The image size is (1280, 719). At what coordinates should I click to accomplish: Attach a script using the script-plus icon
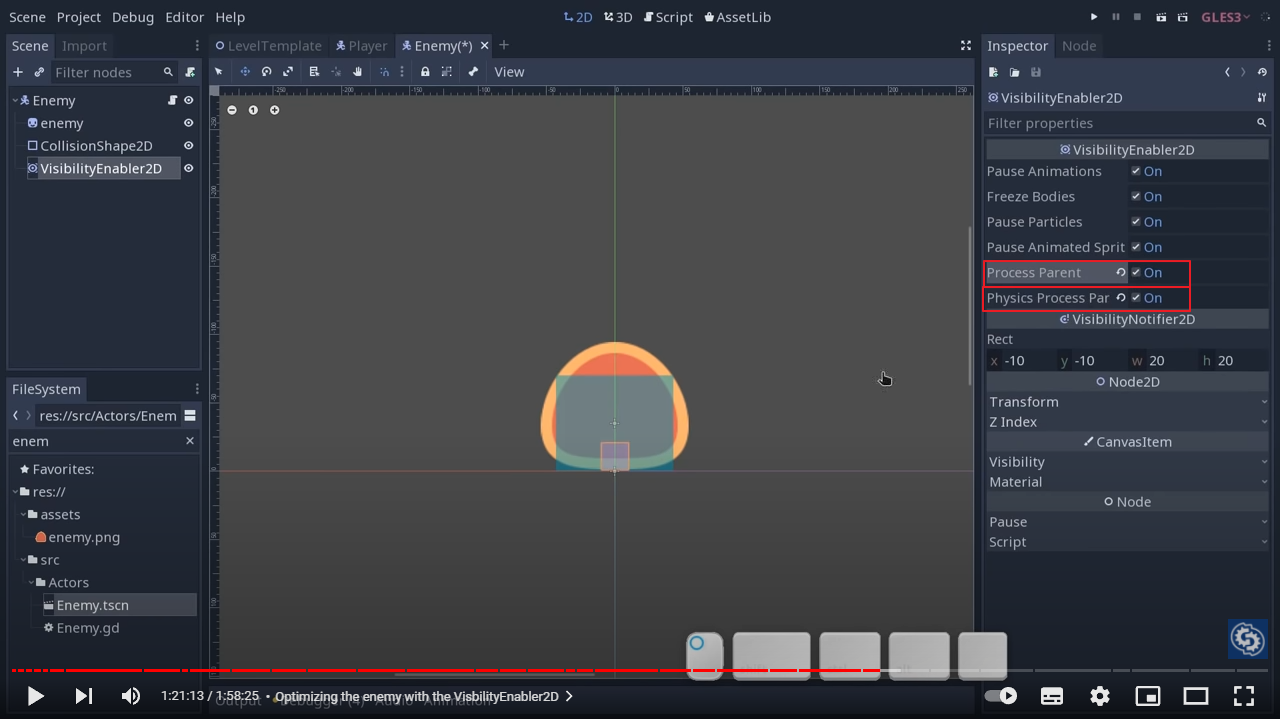(190, 72)
